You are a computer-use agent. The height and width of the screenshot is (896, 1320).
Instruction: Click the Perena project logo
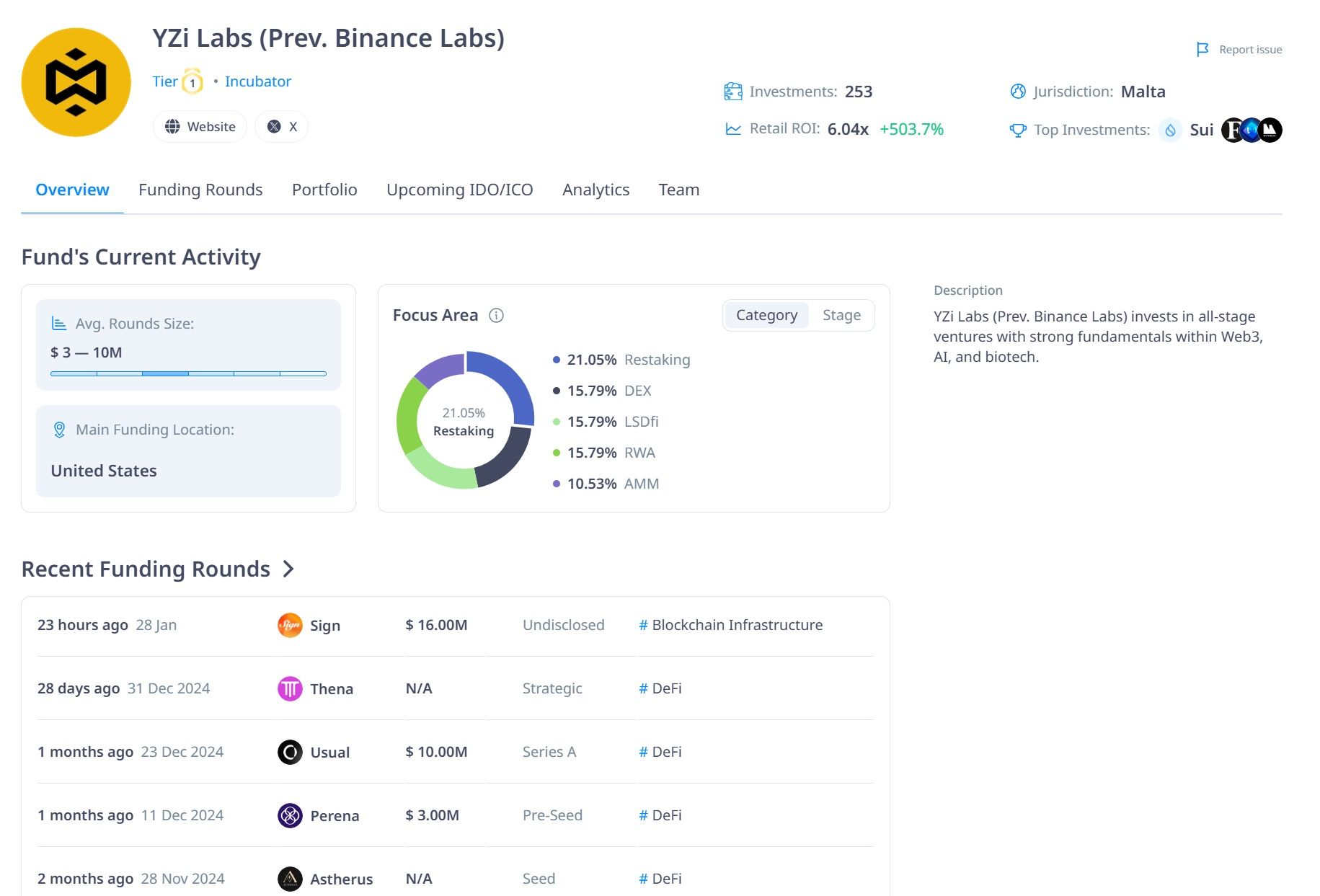290,815
